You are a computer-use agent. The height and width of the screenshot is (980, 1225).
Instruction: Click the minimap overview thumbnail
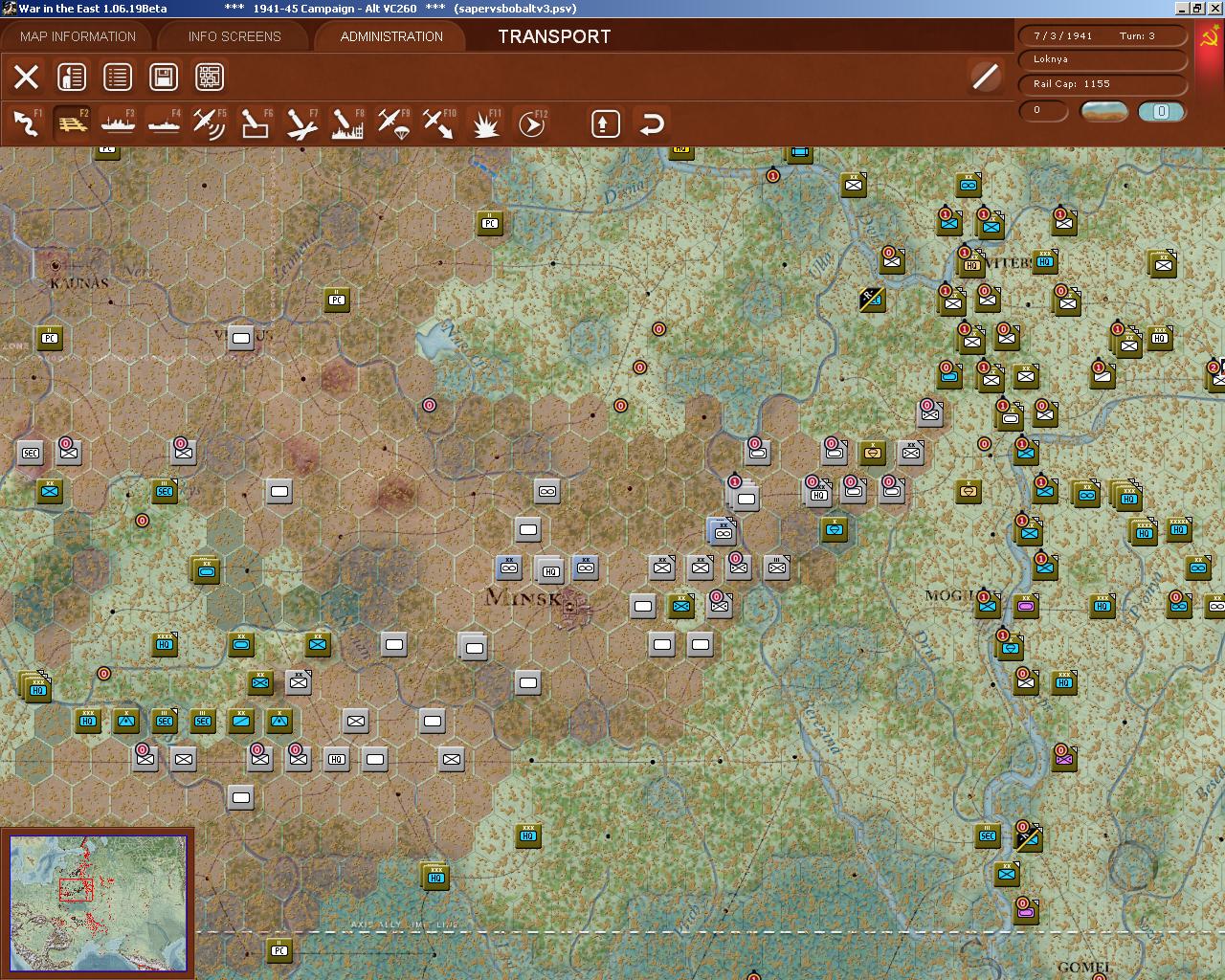[99, 903]
